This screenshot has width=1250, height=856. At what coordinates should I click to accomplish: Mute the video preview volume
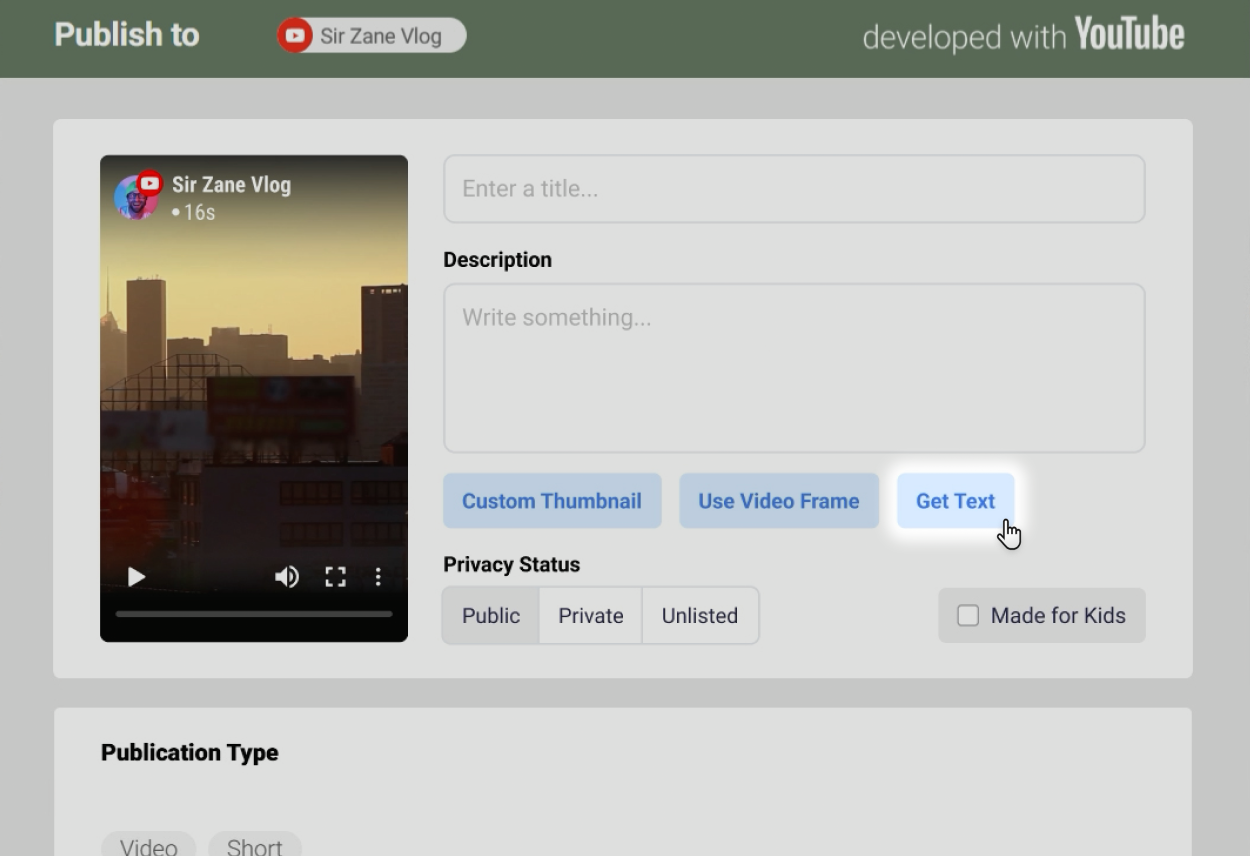(x=287, y=577)
